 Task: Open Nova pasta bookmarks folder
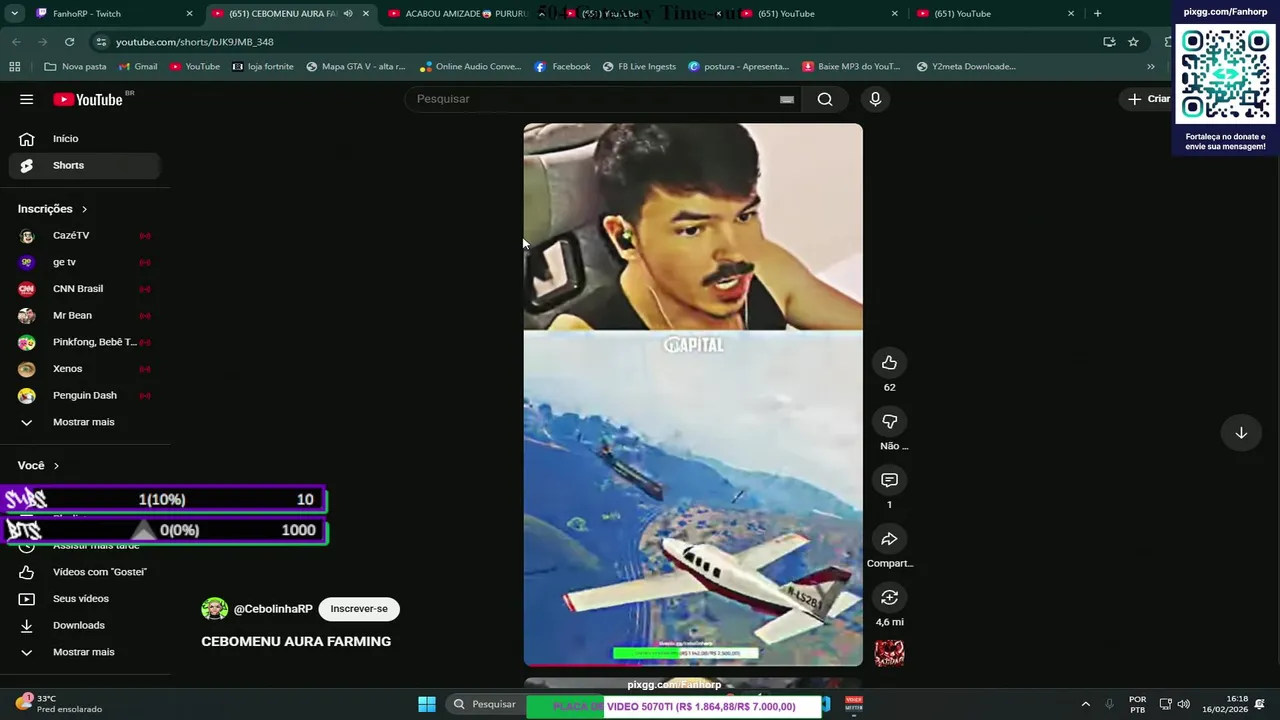76,67
